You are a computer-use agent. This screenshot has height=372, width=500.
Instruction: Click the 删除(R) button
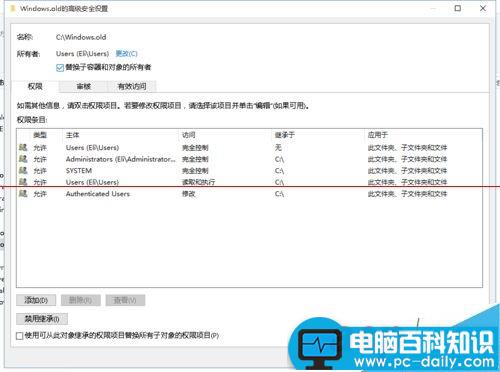point(81,300)
